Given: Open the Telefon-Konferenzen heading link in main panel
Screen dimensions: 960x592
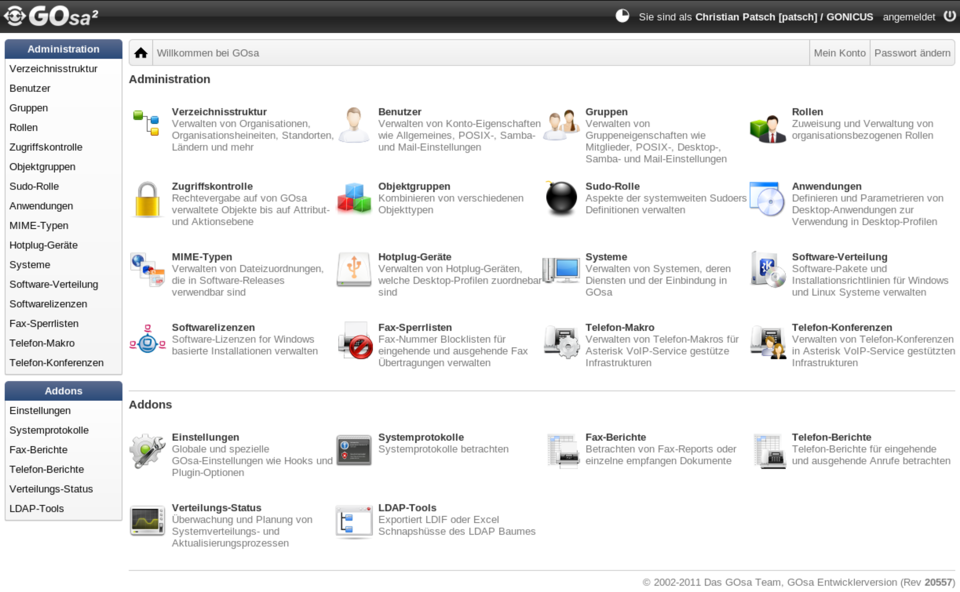Looking at the screenshot, I should tap(842, 327).
